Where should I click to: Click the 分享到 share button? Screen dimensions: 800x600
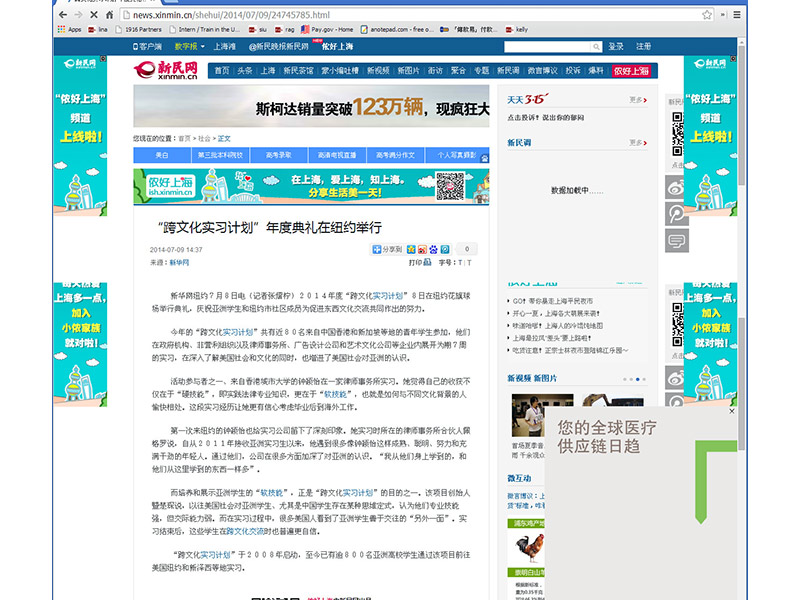[387, 249]
